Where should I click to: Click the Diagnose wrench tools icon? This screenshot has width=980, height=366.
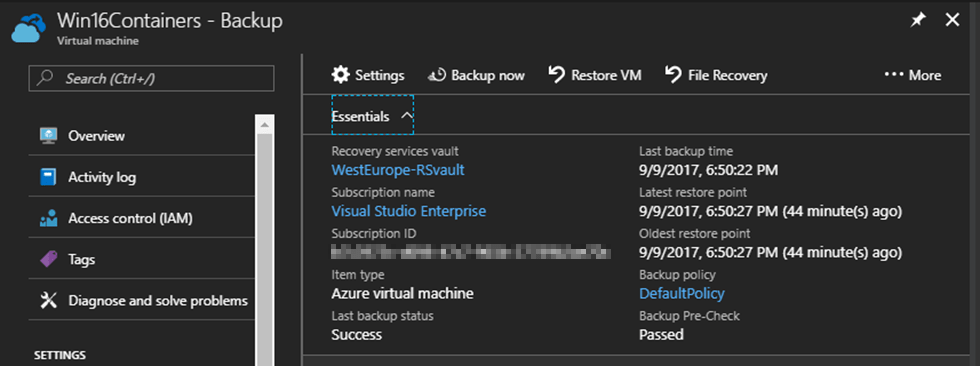(x=48, y=300)
